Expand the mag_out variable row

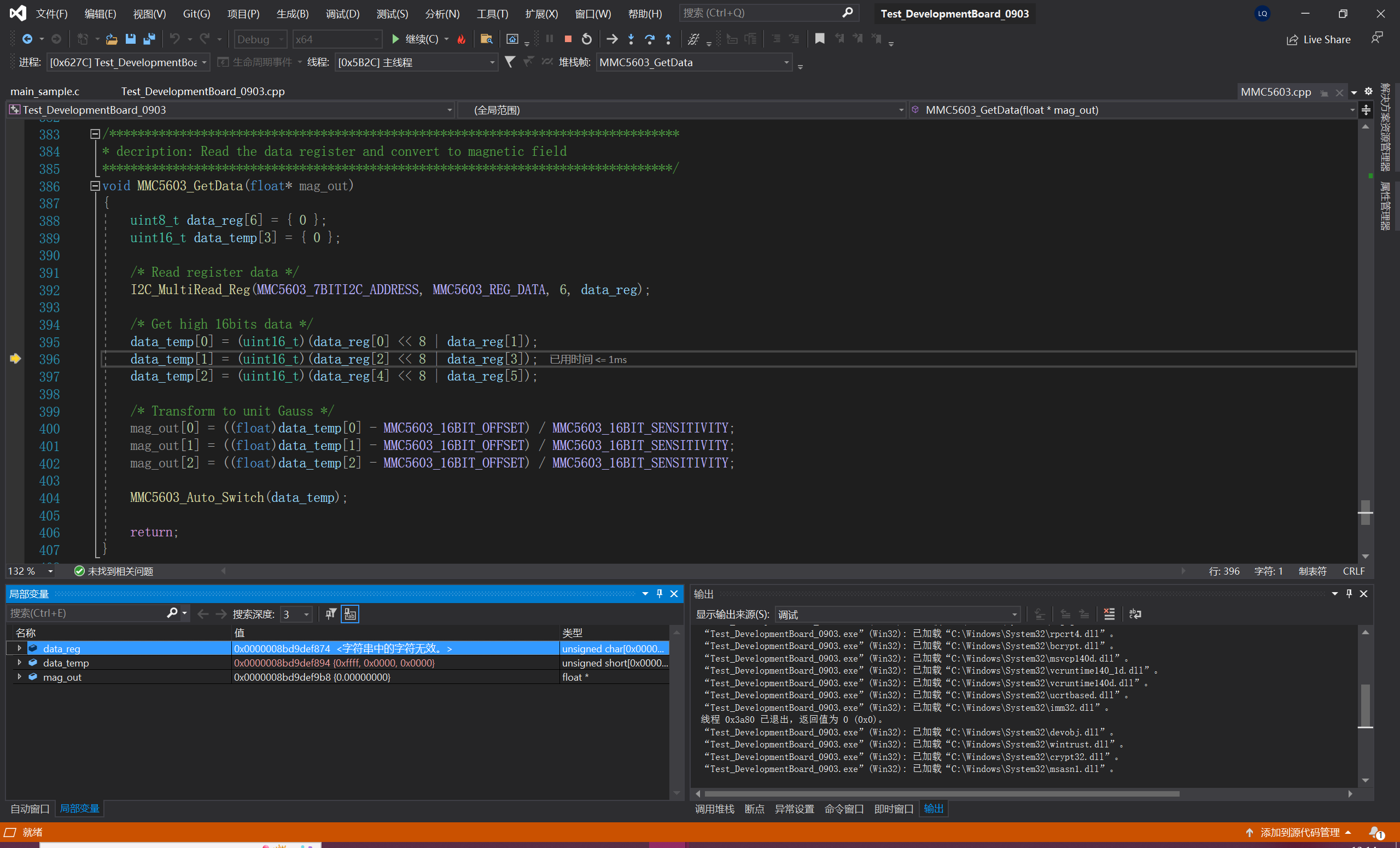pyautogui.click(x=19, y=676)
